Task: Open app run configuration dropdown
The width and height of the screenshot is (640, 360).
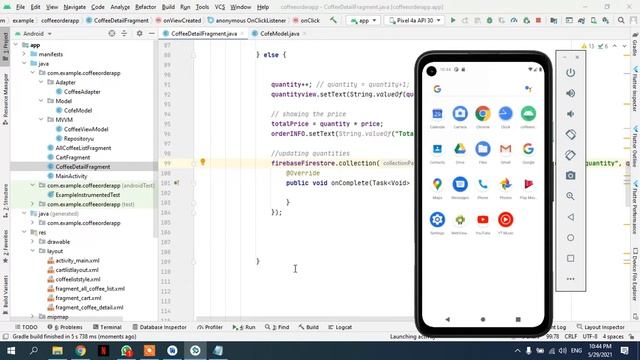Action: point(363,20)
